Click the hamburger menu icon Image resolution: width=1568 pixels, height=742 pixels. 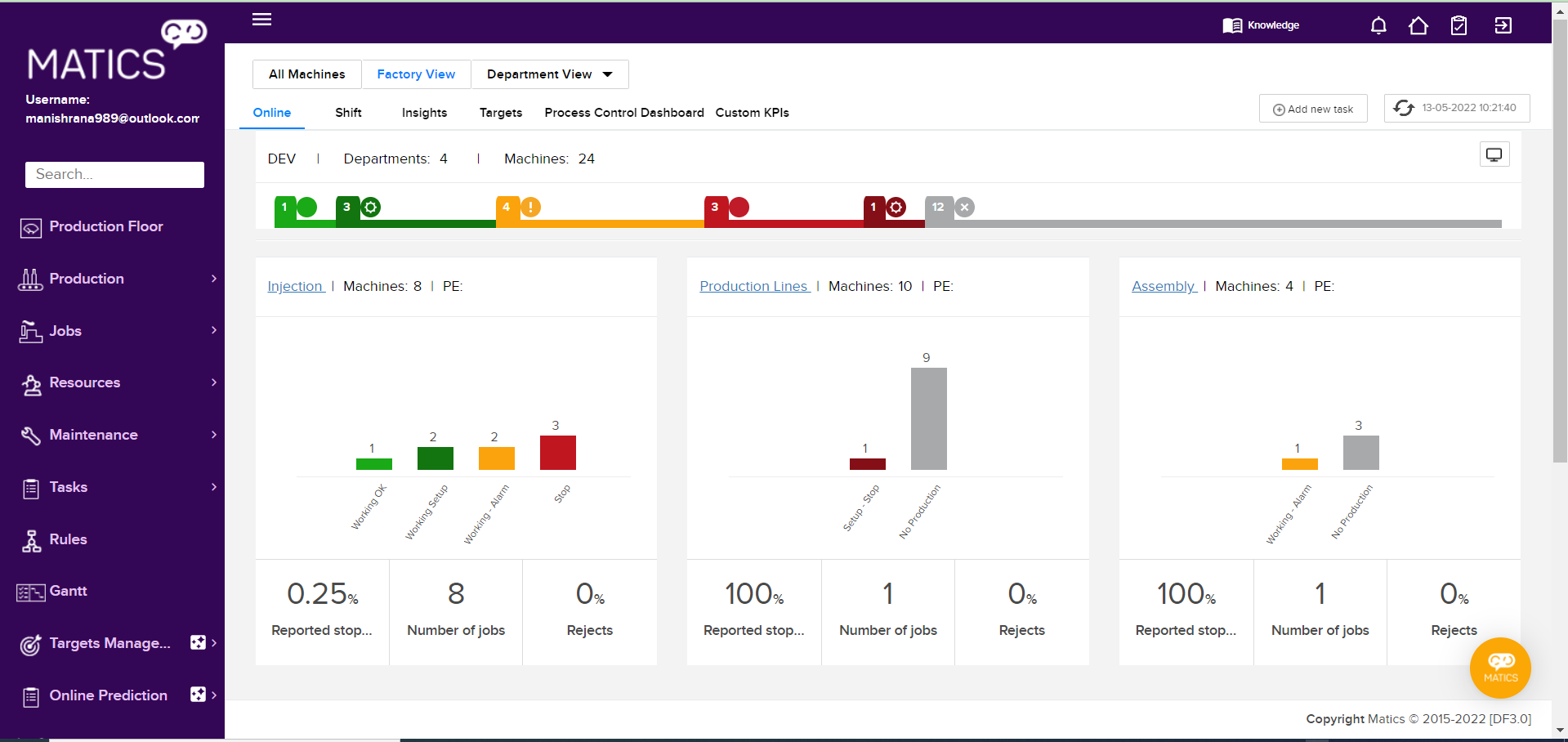(261, 20)
